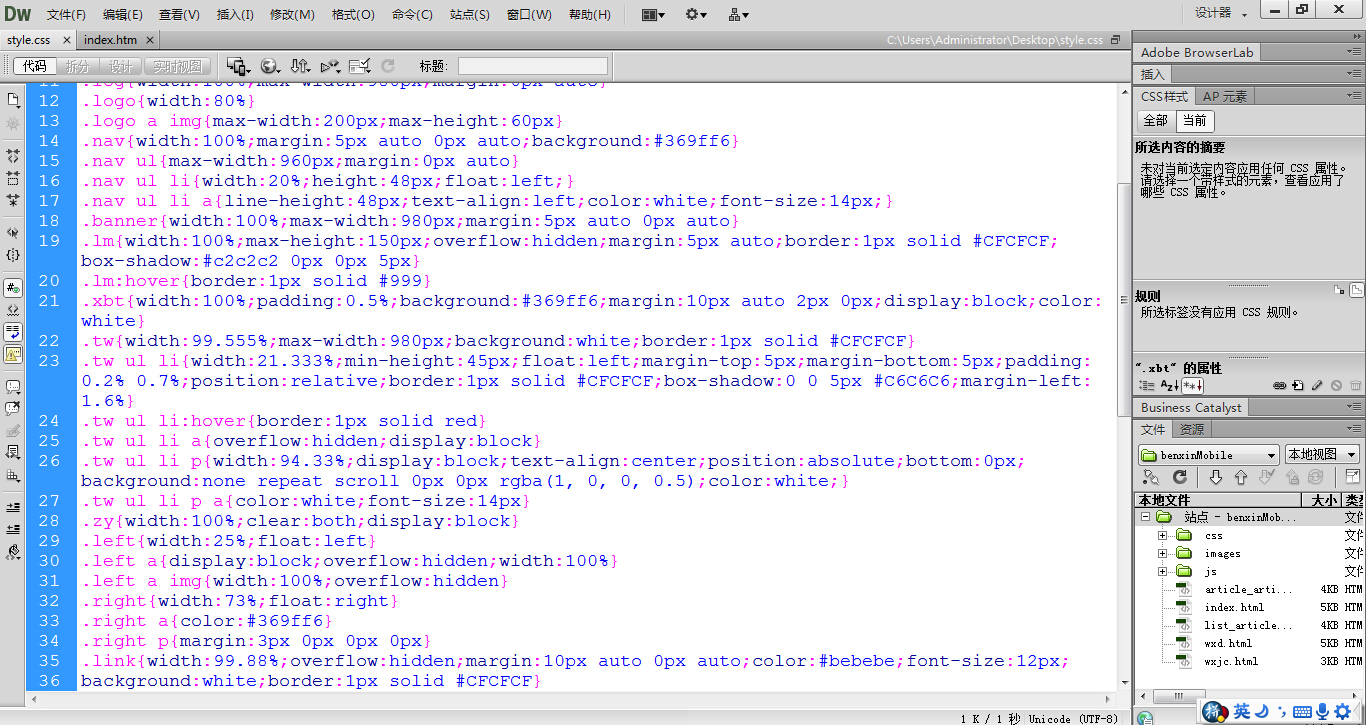Click the multiscreen preview icon in document toolbar

238,66
